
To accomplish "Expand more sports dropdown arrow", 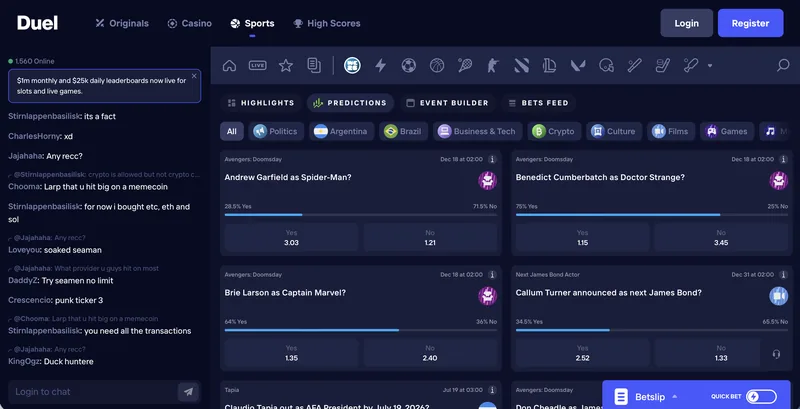I will click(710, 65).
